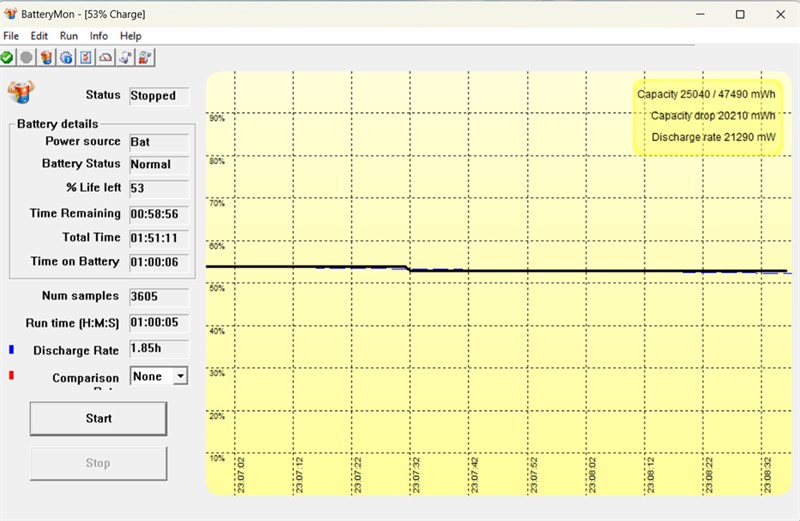Open the Run menu
This screenshot has height=521, width=800.
[69, 36]
